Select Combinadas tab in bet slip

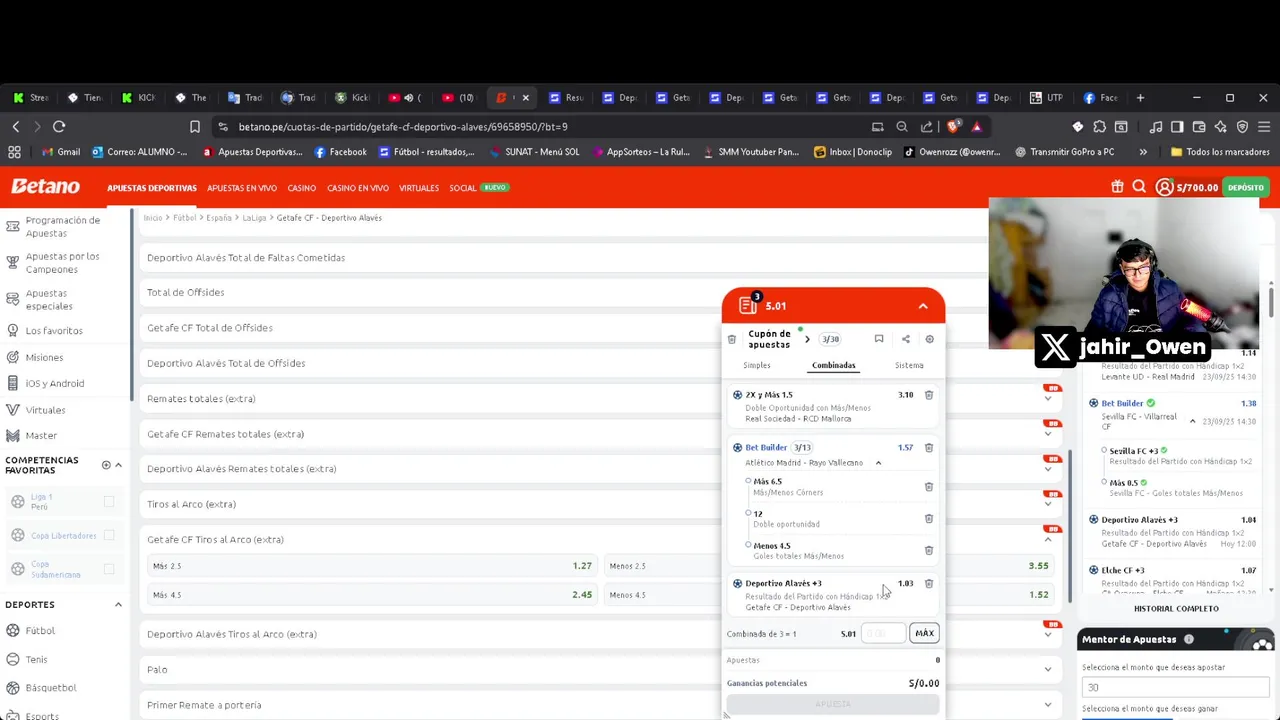point(834,365)
